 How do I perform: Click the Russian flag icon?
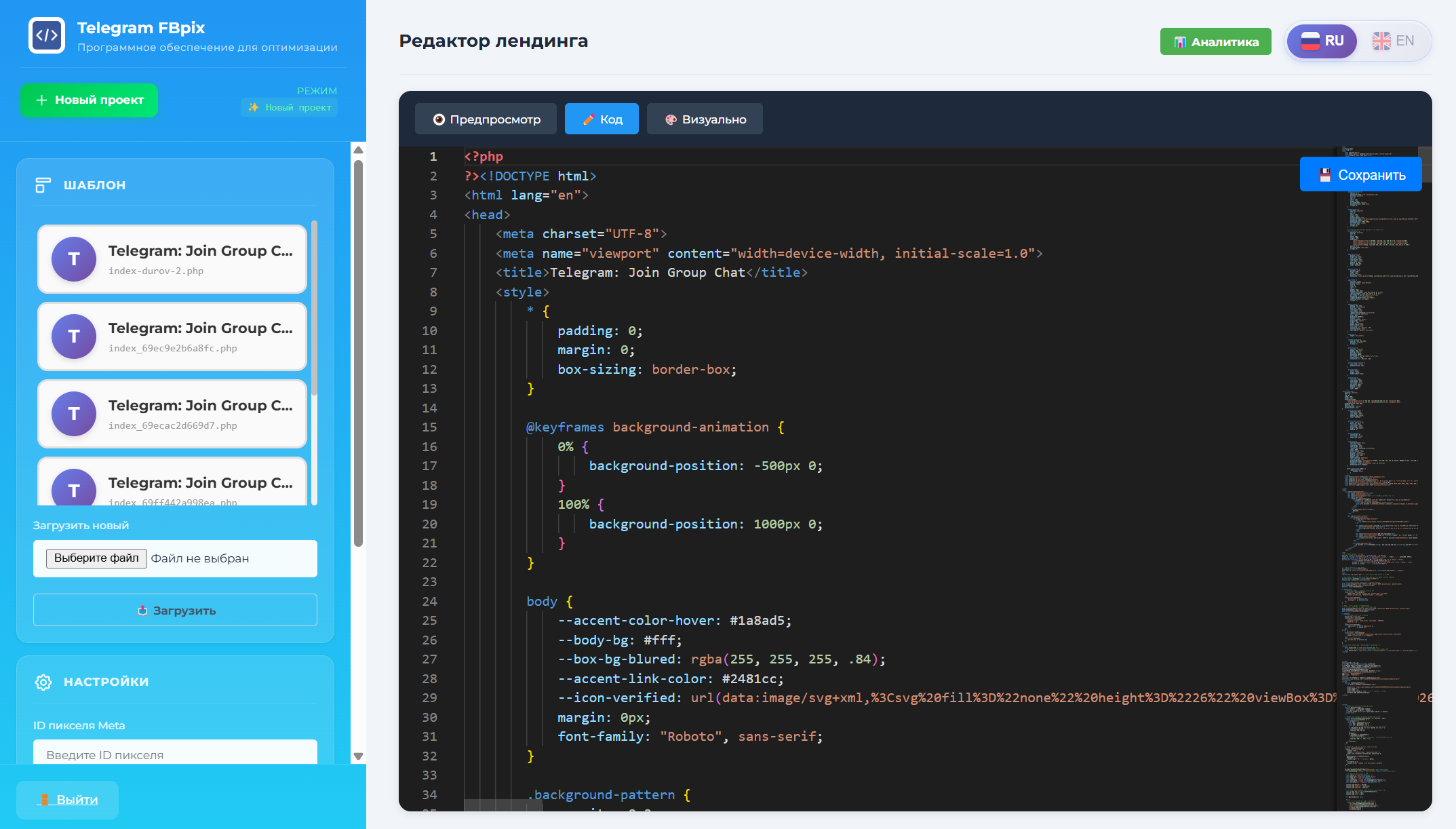pyautogui.click(x=1310, y=41)
